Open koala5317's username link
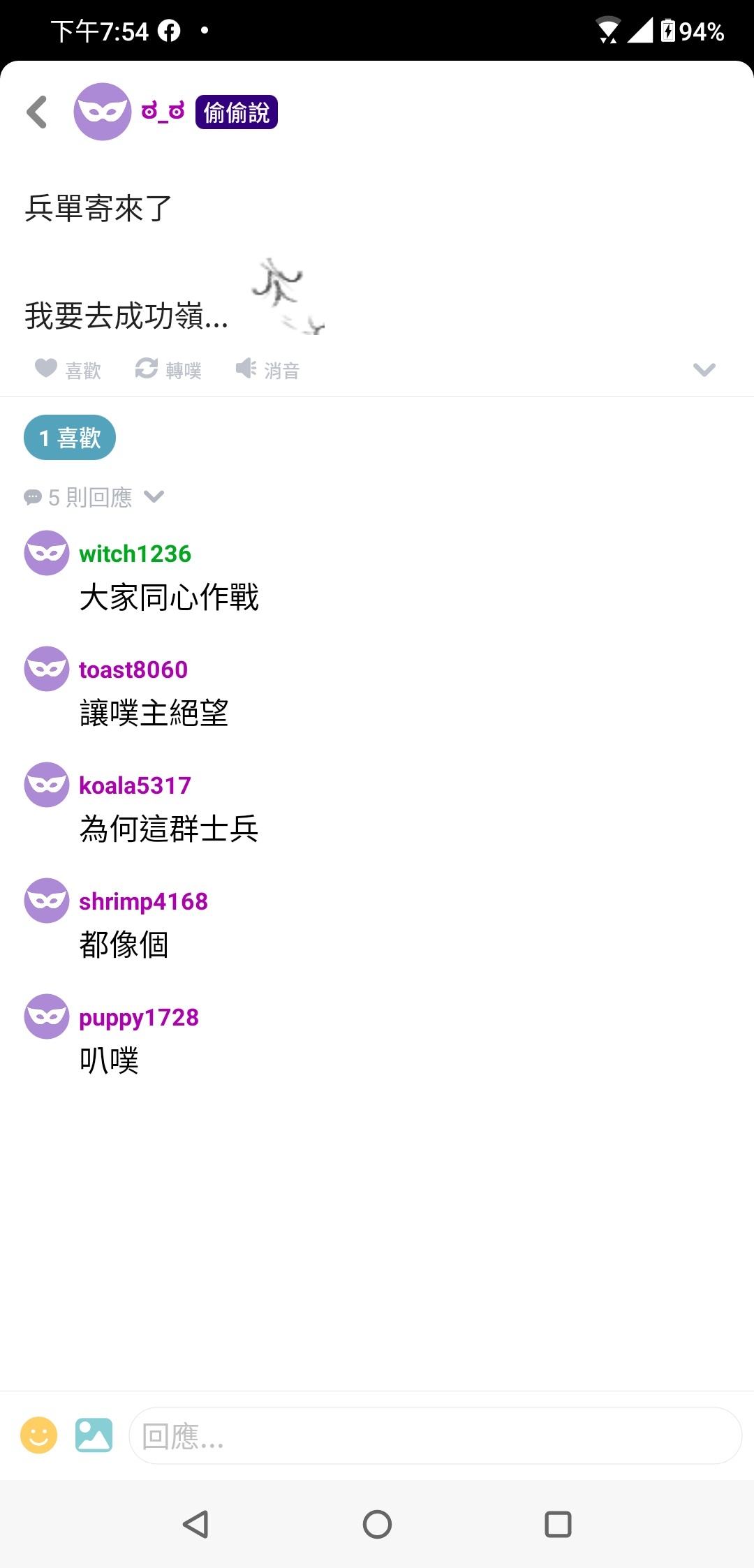This screenshot has width=754, height=1568. click(135, 785)
